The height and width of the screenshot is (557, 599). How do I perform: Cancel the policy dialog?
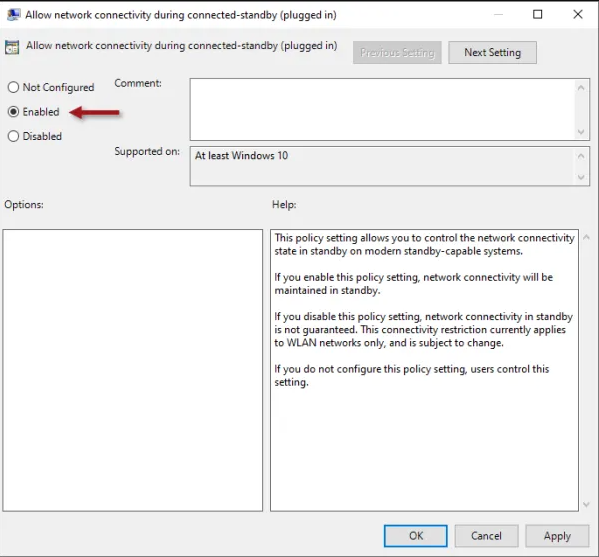point(486,536)
